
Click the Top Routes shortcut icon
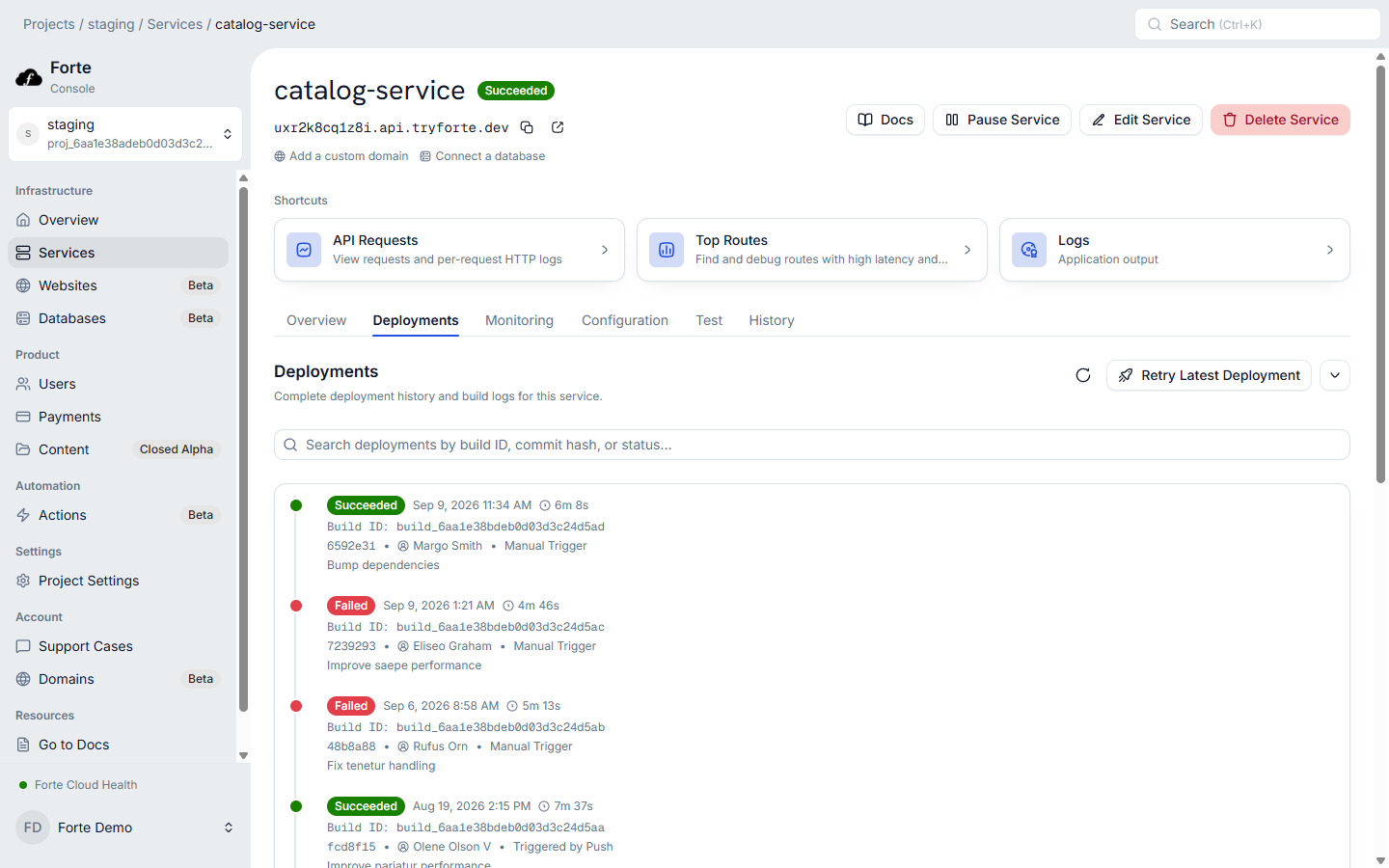coord(667,250)
